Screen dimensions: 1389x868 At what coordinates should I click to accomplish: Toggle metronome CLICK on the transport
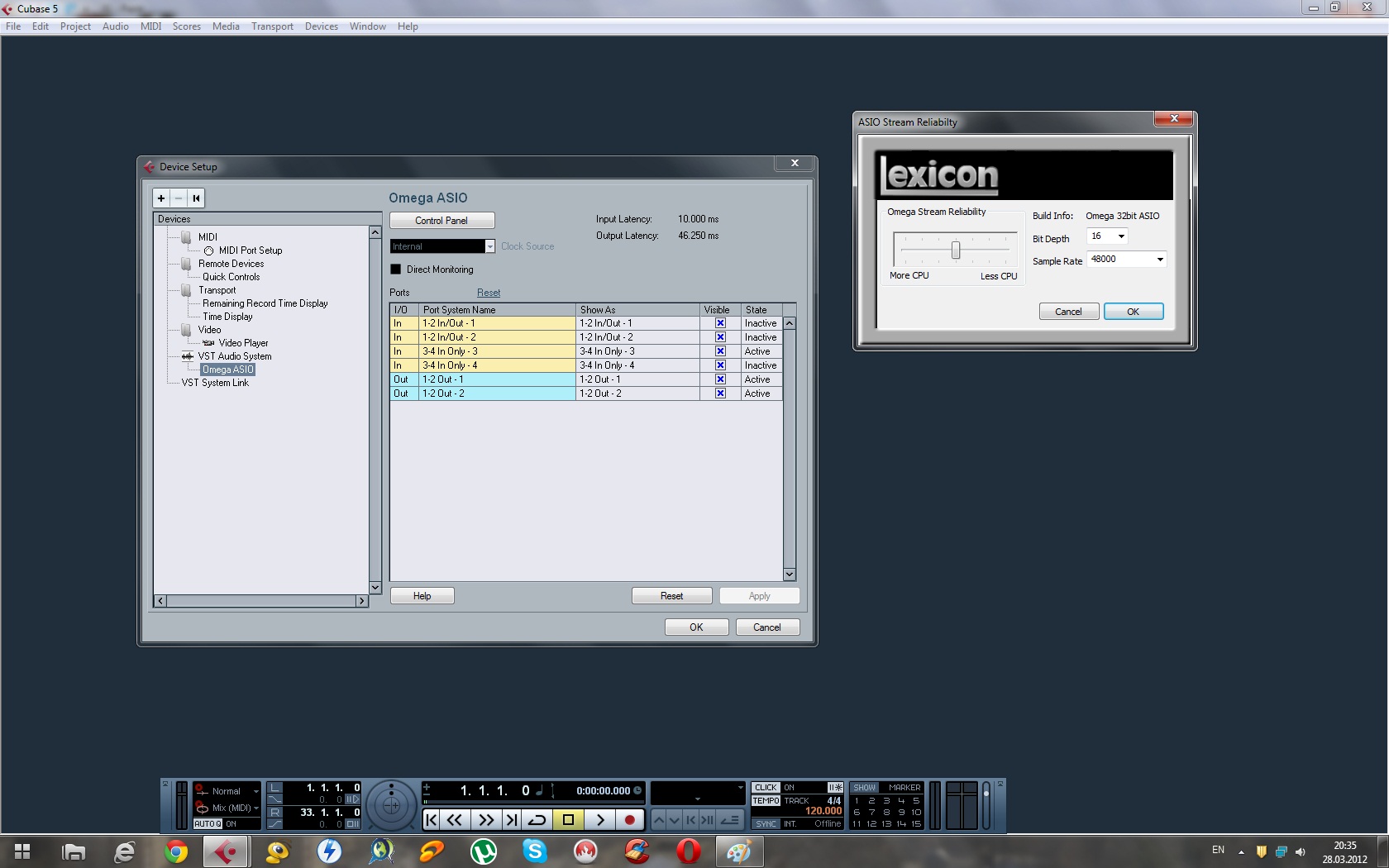pyautogui.click(x=766, y=788)
